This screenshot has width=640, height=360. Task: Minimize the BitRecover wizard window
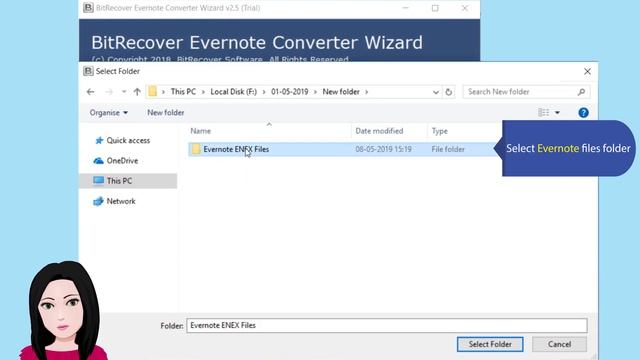pos(405,8)
